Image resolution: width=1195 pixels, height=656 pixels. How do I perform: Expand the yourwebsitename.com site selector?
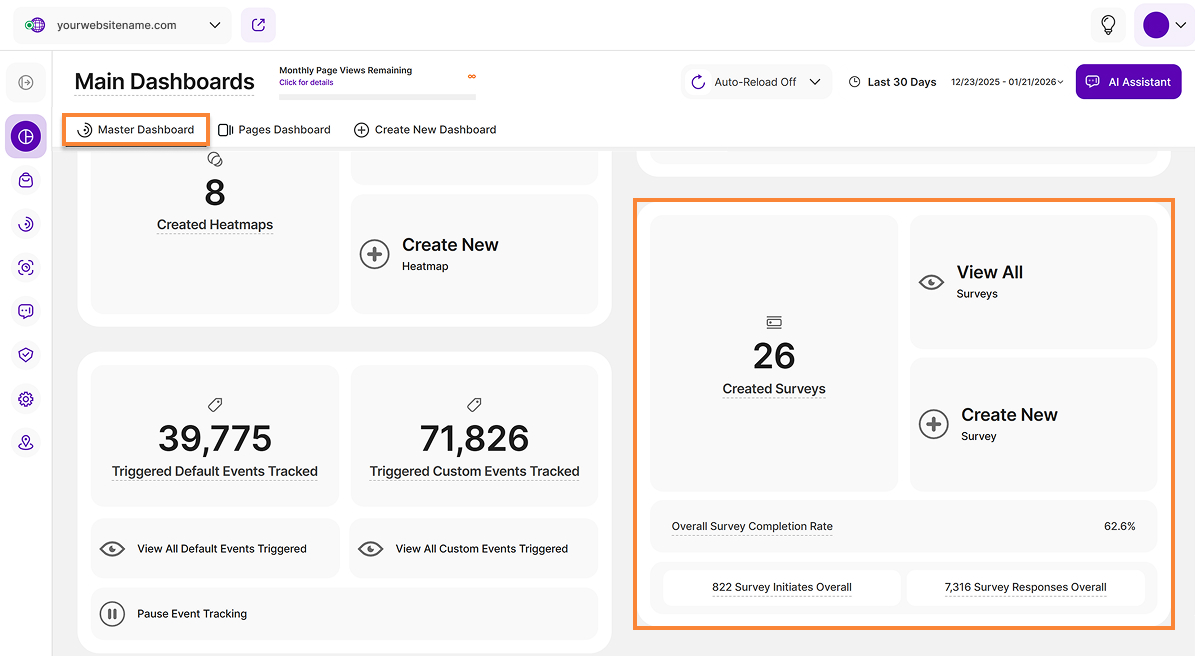point(122,25)
